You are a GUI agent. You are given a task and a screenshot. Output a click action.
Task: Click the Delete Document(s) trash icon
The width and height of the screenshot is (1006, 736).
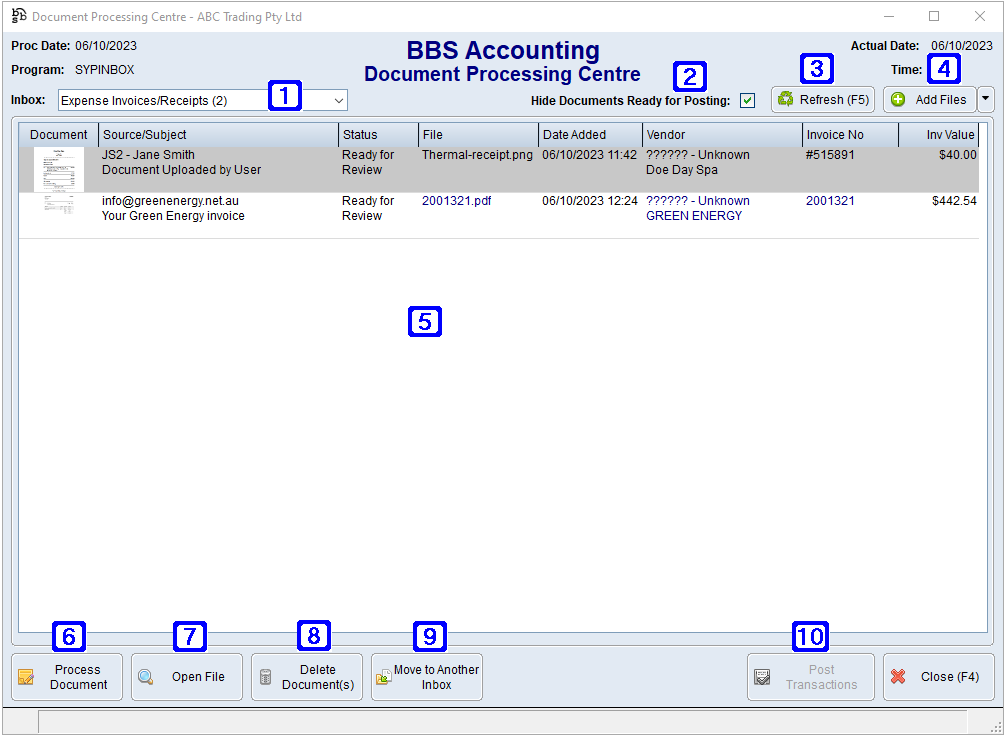point(266,677)
